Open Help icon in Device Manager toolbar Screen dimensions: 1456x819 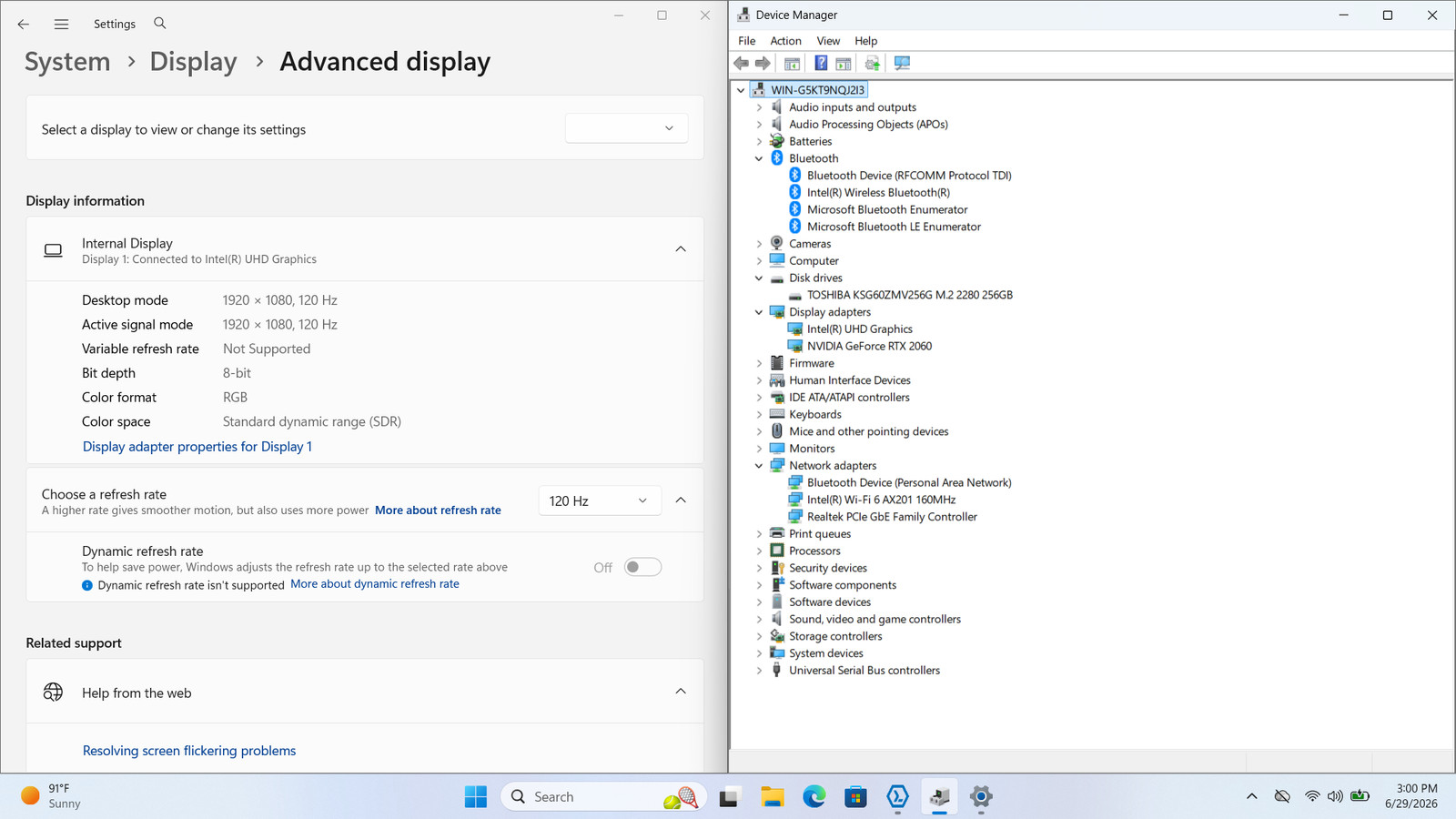[x=821, y=63]
